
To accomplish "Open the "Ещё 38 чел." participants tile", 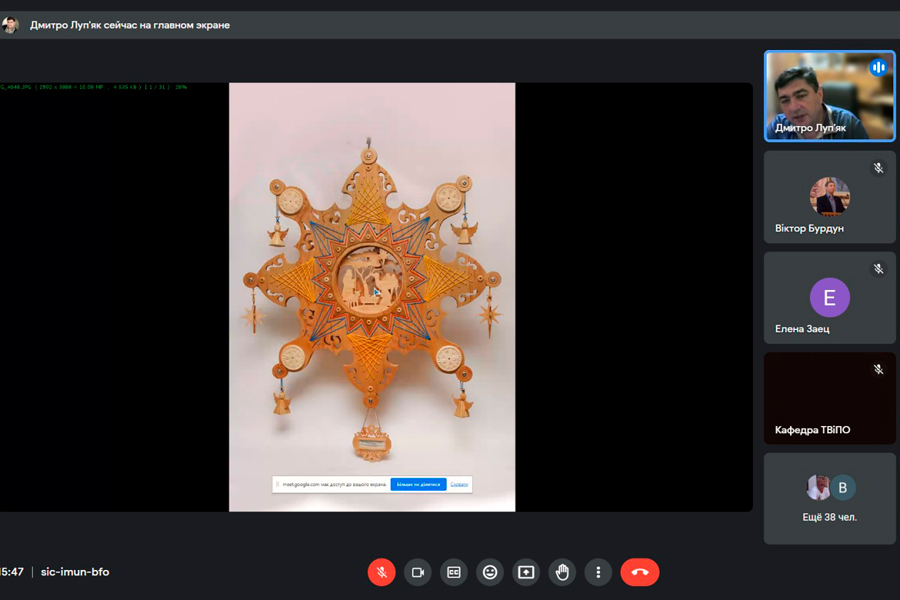I will pyautogui.click(x=829, y=498).
